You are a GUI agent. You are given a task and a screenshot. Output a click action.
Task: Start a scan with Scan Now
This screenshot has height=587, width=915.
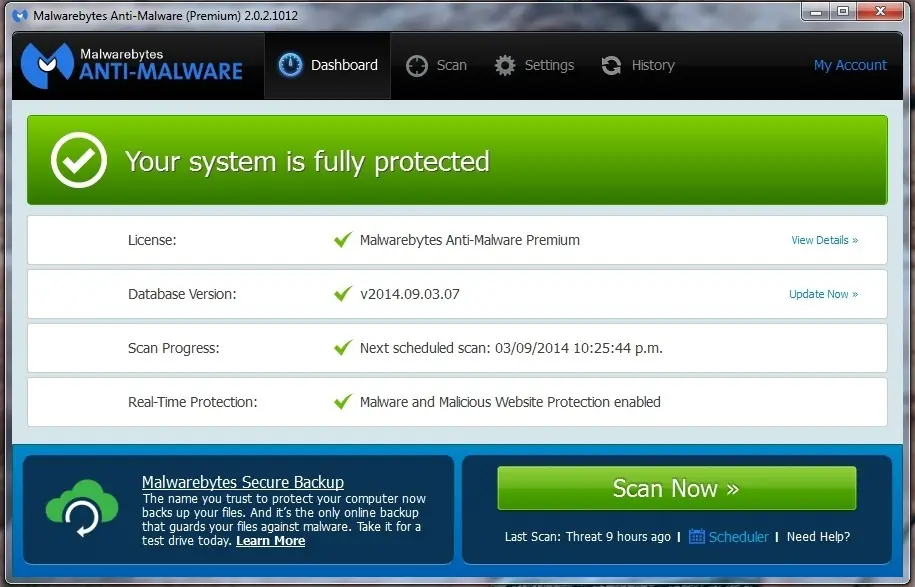pos(677,488)
